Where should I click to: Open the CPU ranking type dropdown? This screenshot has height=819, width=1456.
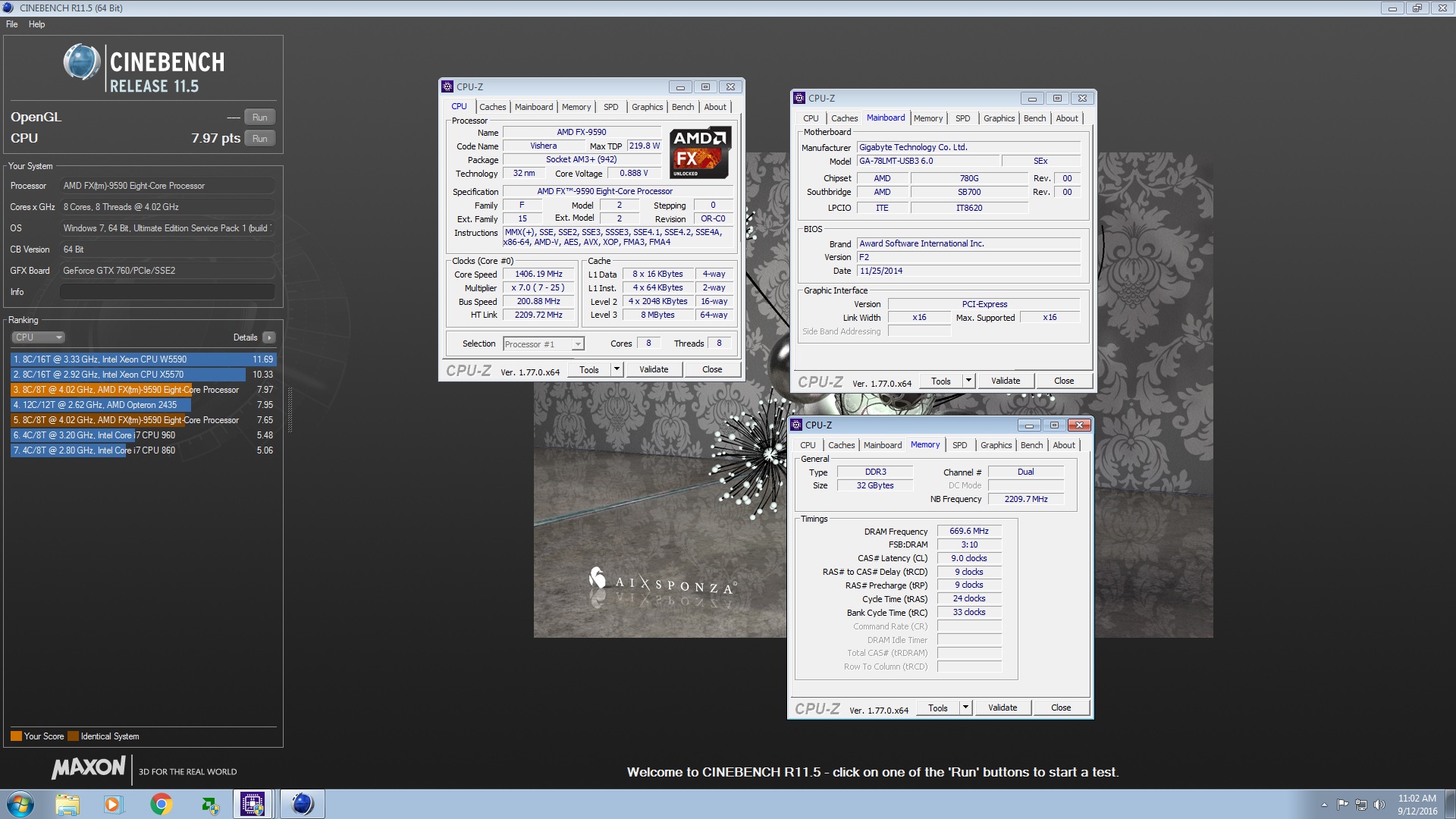[38, 337]
